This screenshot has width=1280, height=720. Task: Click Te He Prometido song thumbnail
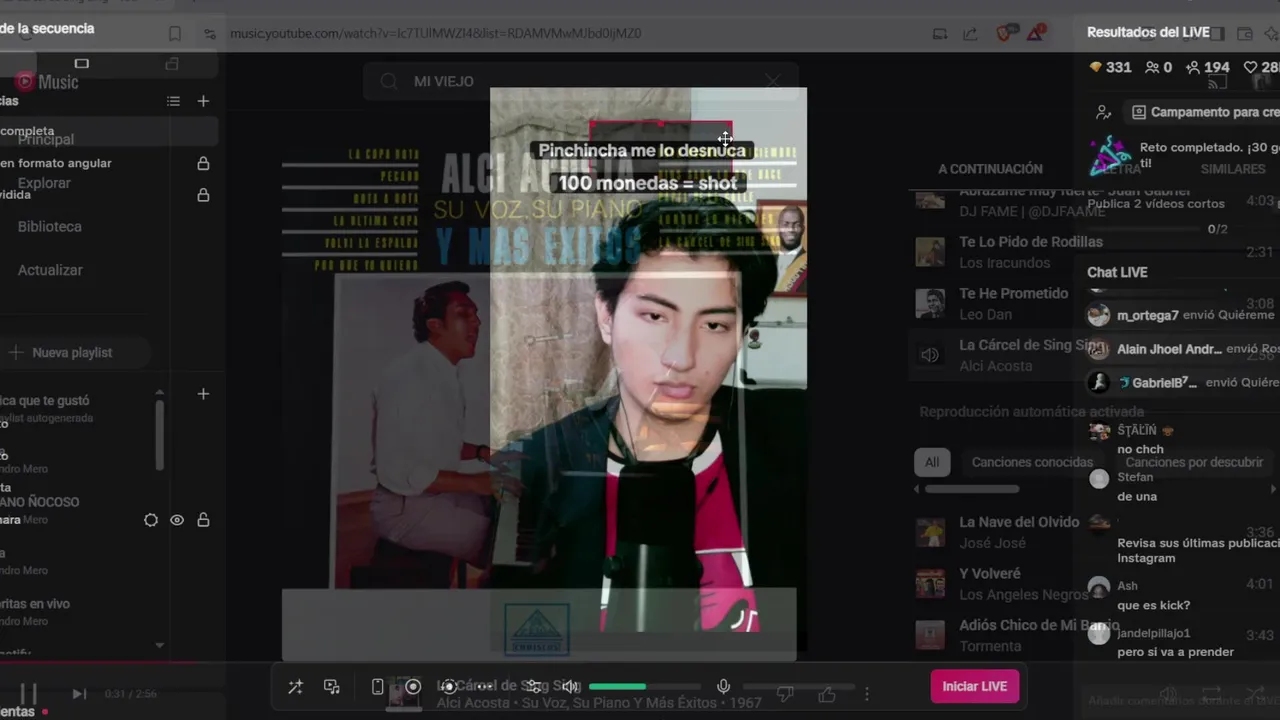coord(930,303)
